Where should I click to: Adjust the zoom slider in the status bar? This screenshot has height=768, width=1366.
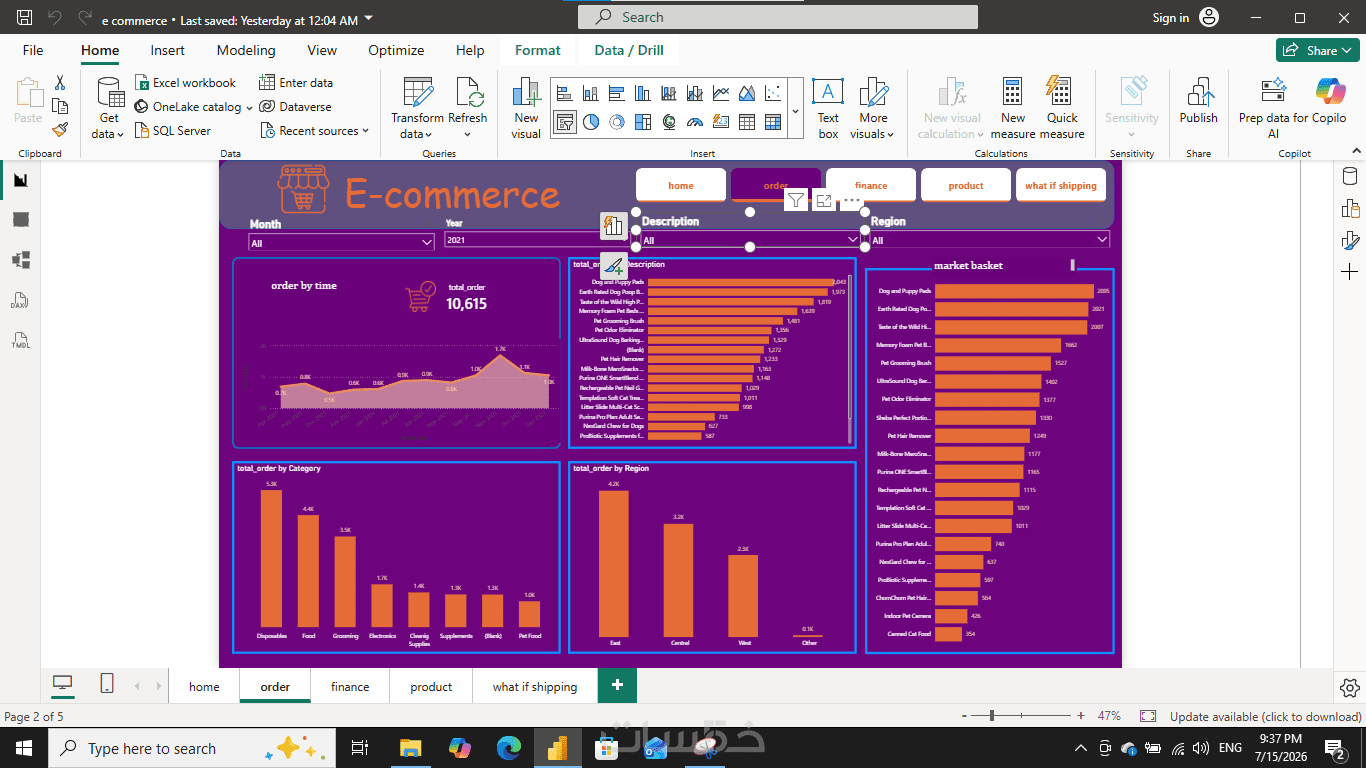coord(991,716)
